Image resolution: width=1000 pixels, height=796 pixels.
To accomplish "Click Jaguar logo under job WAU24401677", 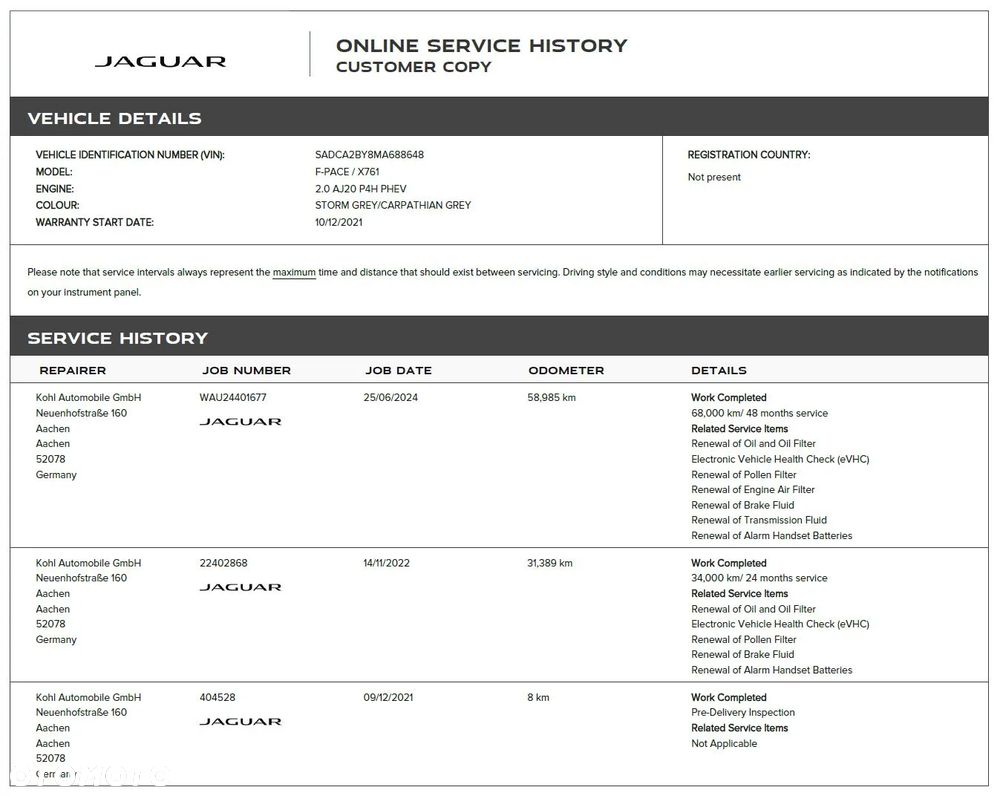I will coord(240,422).
